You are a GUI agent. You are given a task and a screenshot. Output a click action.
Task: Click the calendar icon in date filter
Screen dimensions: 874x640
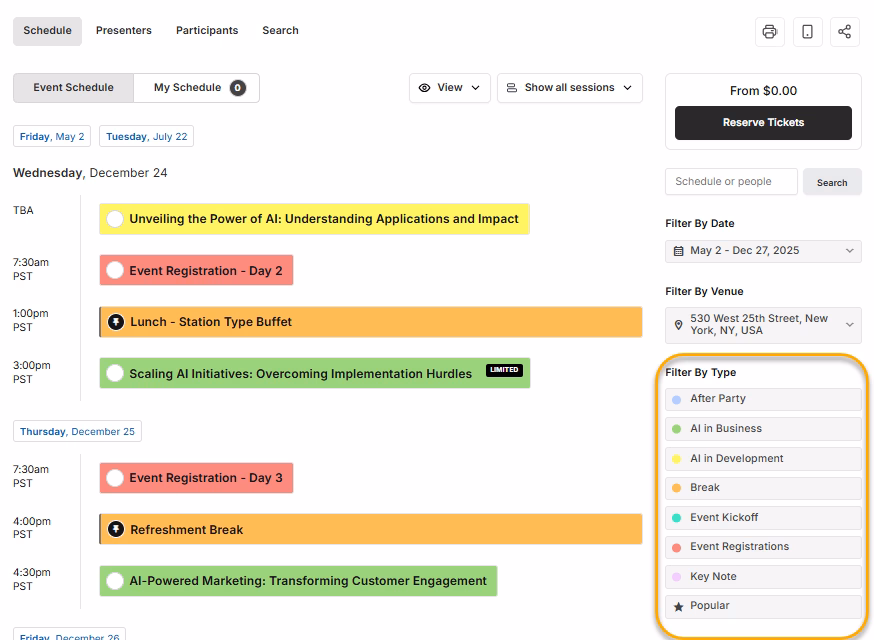click(678, 251)
